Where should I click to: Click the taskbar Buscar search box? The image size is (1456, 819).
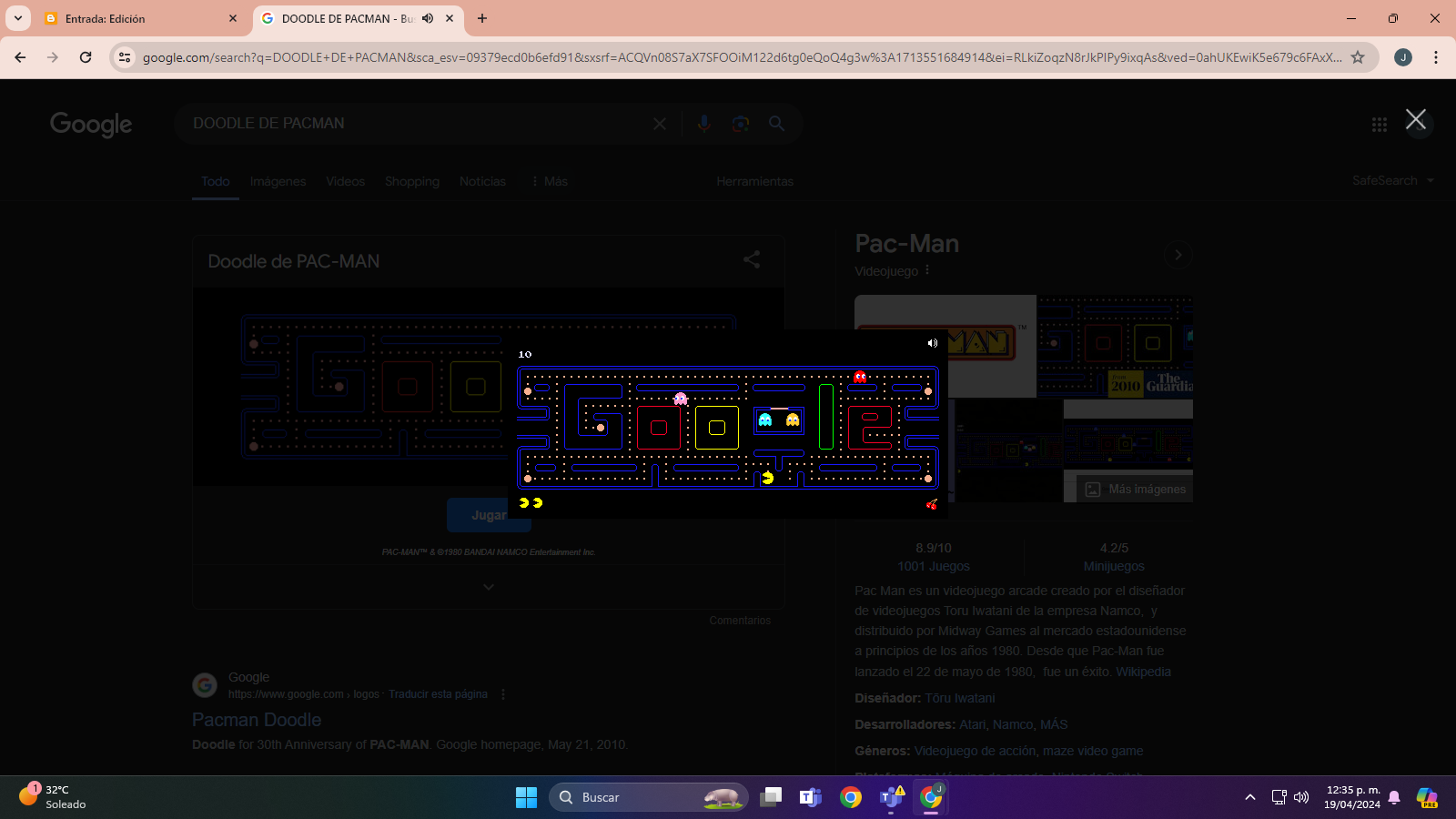pyautogui.click(x=649, y=797)
